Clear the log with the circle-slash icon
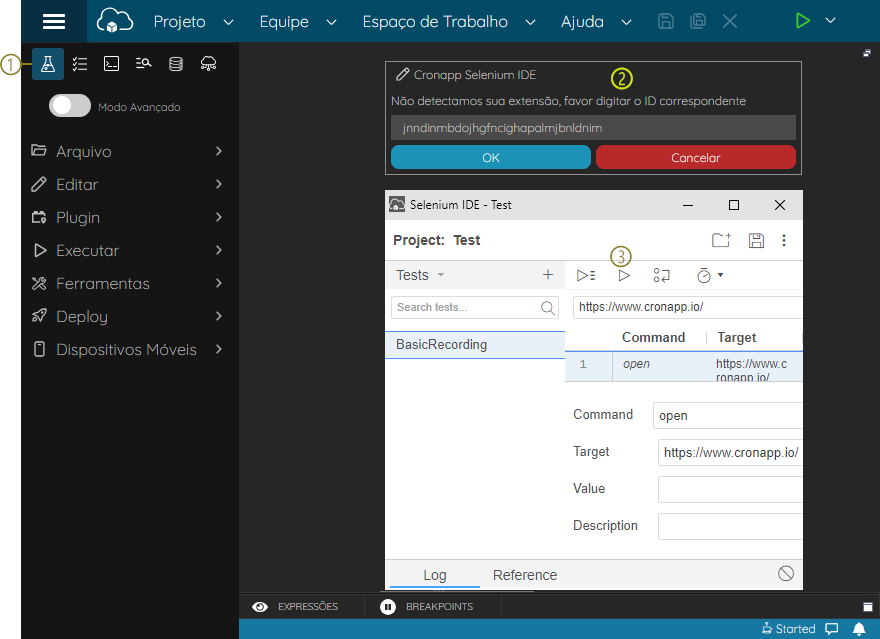The height and width of the screenshot is (639, 880). click(x=786, y=573)
